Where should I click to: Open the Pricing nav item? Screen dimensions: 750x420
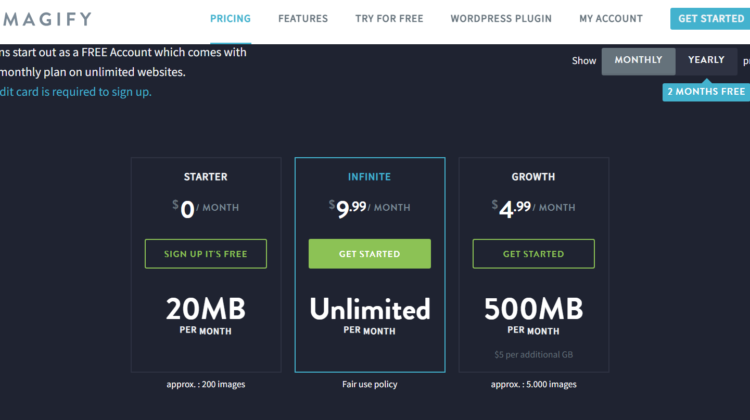230,19
